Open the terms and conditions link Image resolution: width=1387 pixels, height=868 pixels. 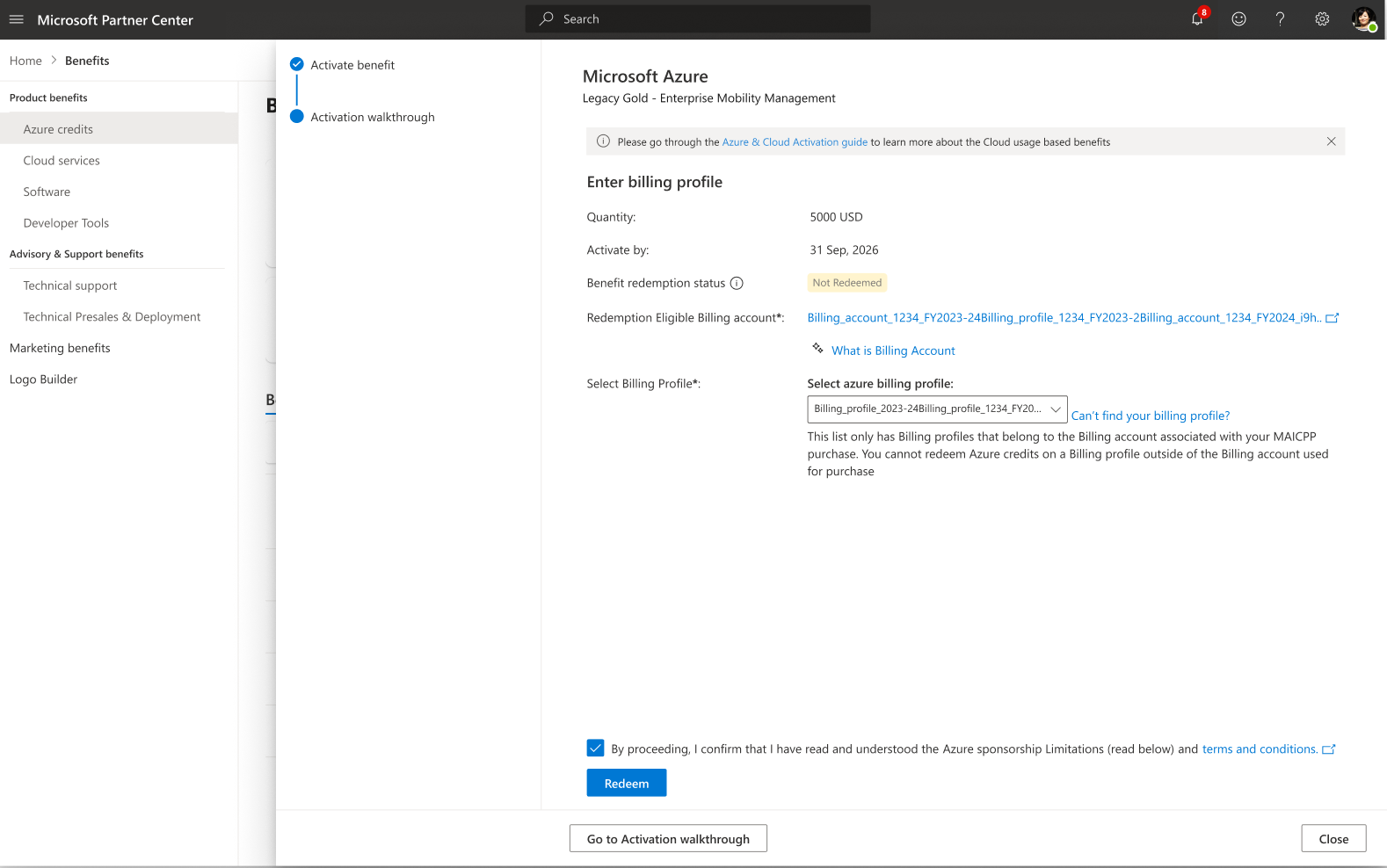coord(1260,749)
